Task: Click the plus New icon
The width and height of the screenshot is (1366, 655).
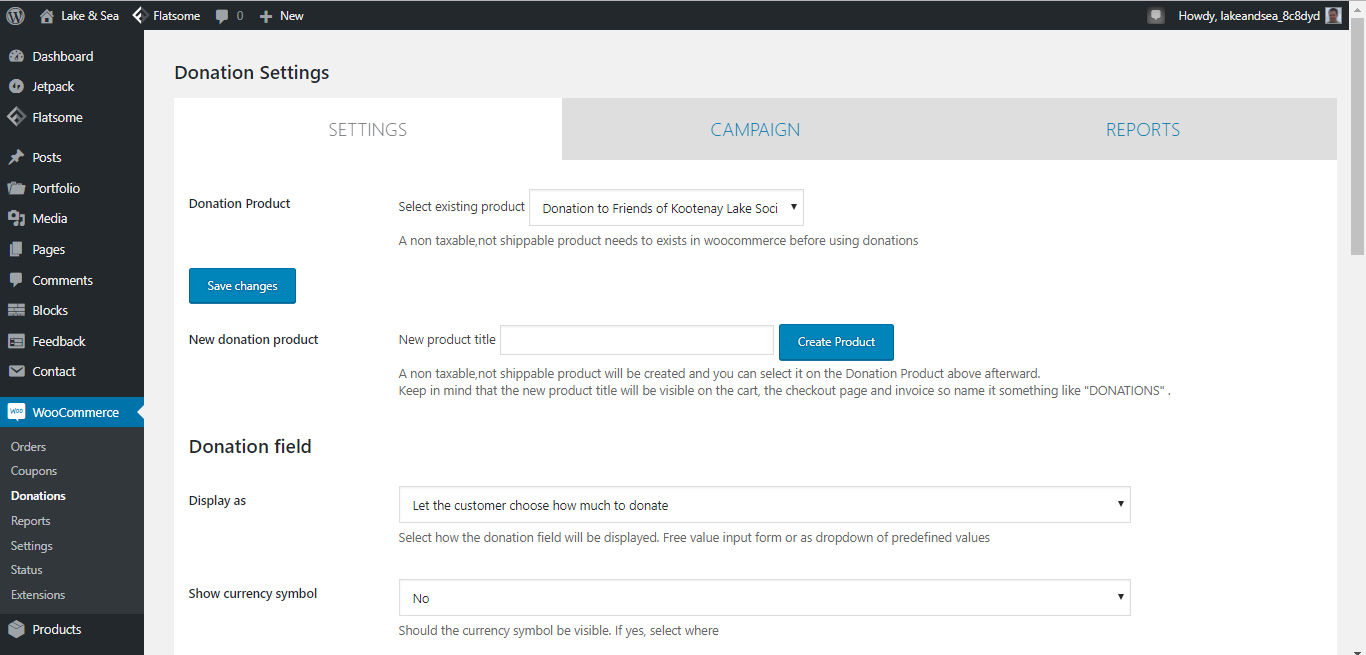Action: click(x=266, y=16)
